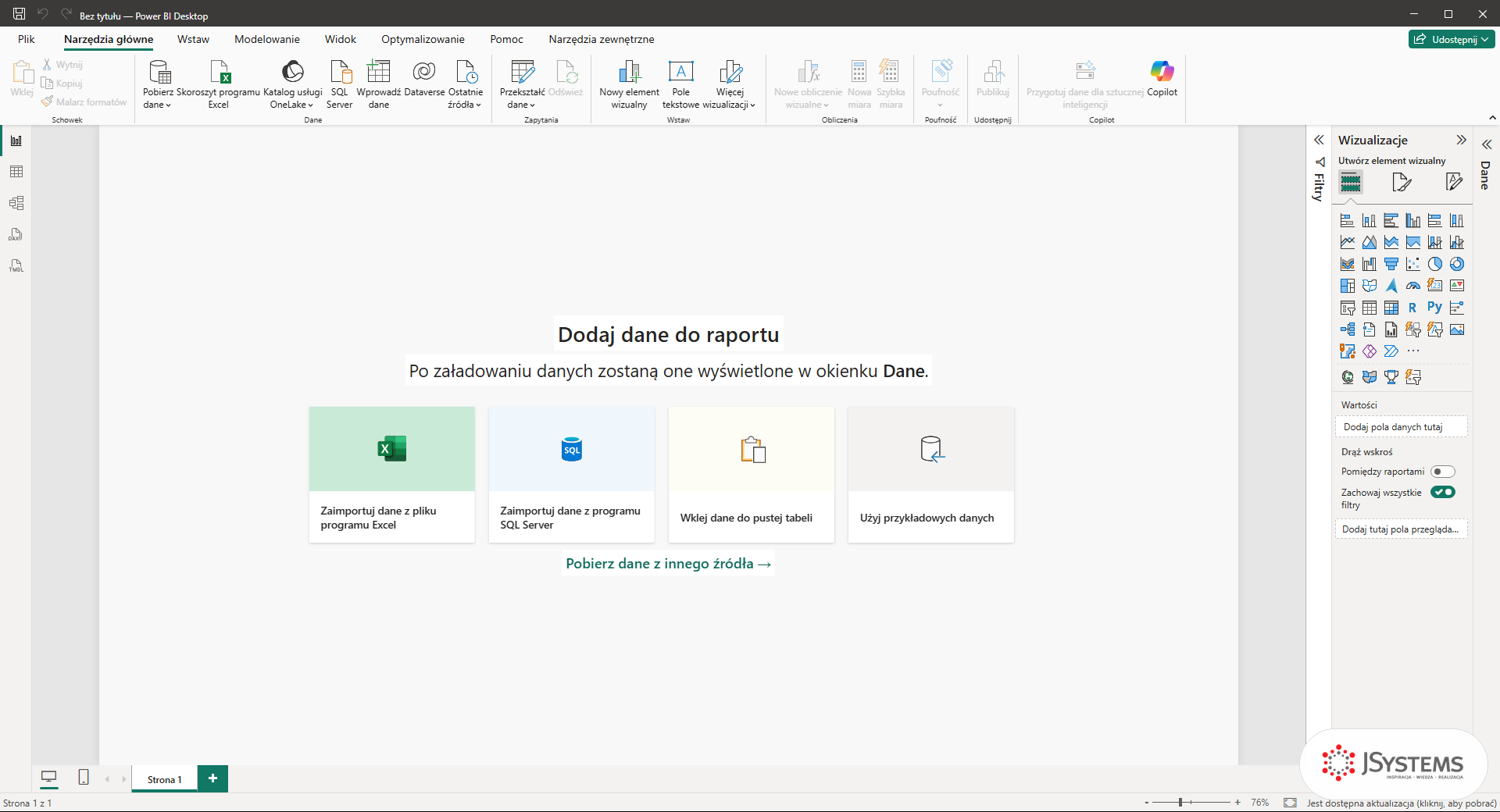Choose funnel chart visual
Viewport: 1500px width, 812px height.
click(1391, 264)
